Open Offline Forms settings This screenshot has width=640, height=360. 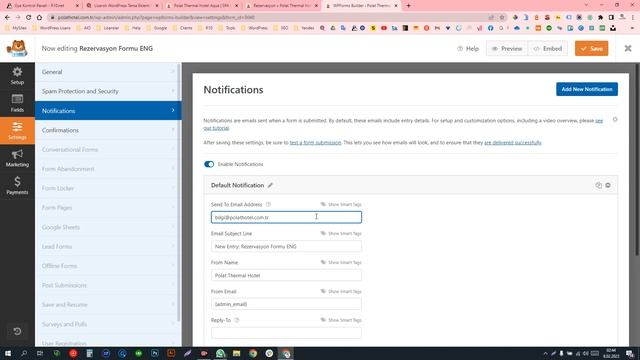pos(108,266)
